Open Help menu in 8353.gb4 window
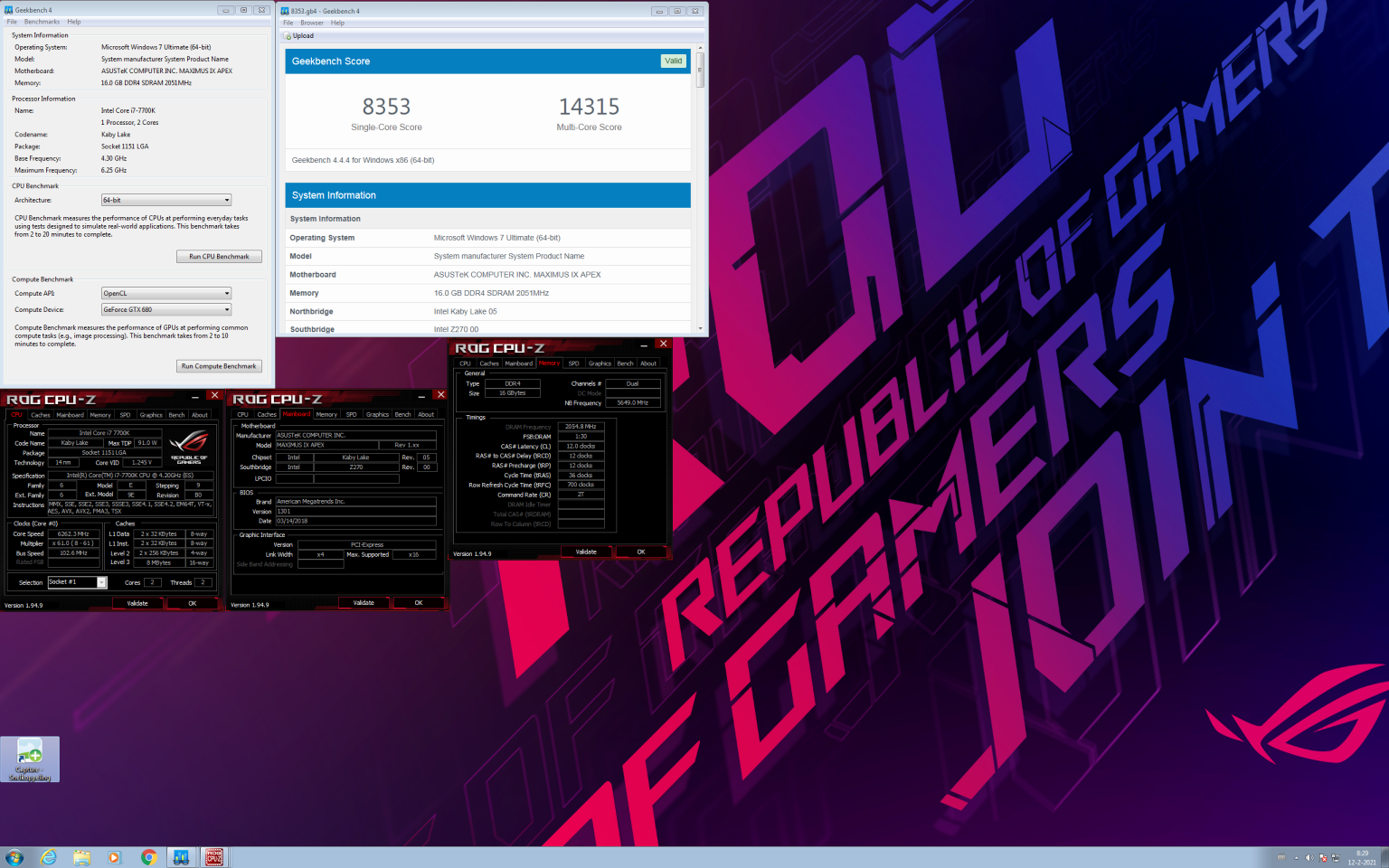 pos(337,23)
